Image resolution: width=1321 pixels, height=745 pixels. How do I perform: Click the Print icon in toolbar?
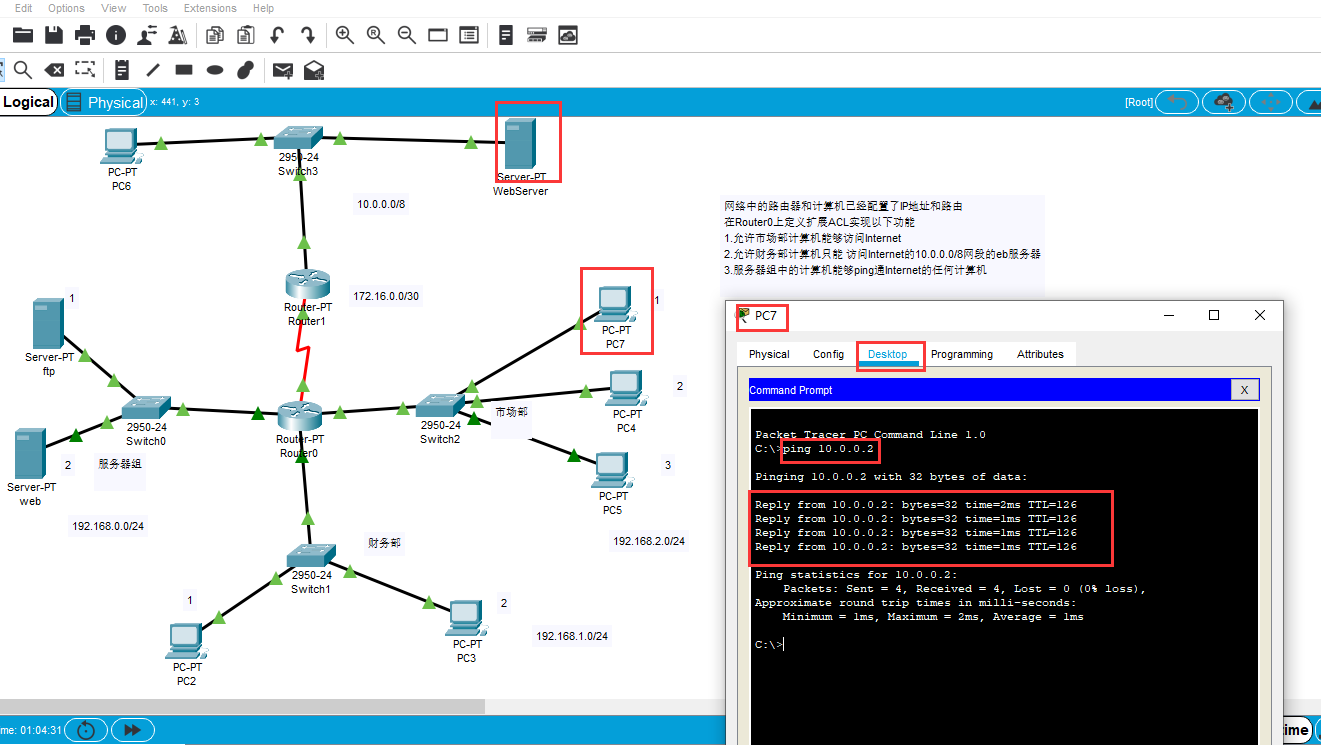coord(85,36)
